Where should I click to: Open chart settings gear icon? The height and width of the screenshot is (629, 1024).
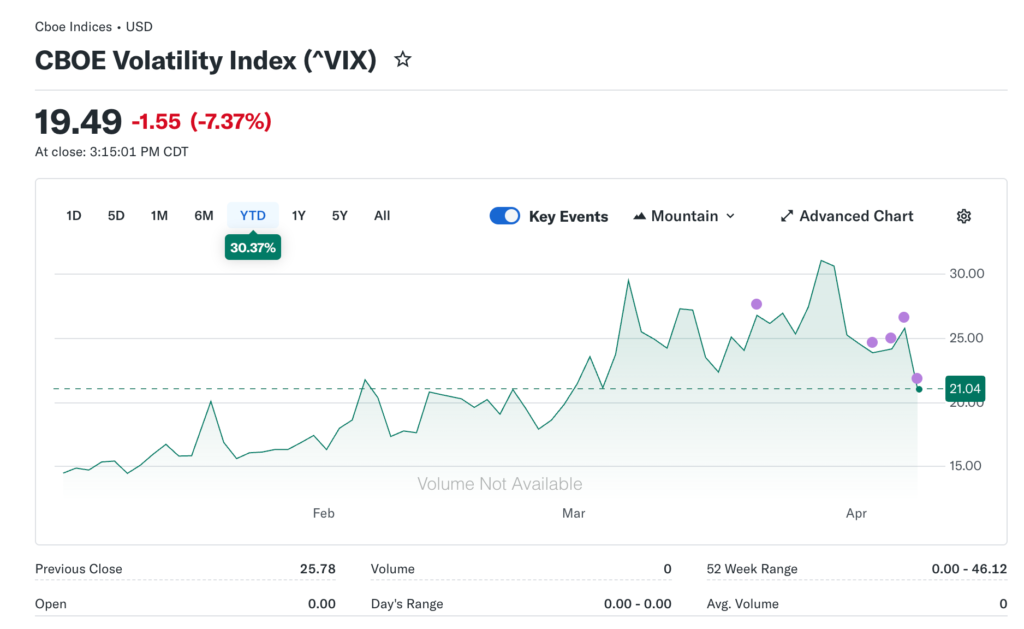(x=964, y=216)
